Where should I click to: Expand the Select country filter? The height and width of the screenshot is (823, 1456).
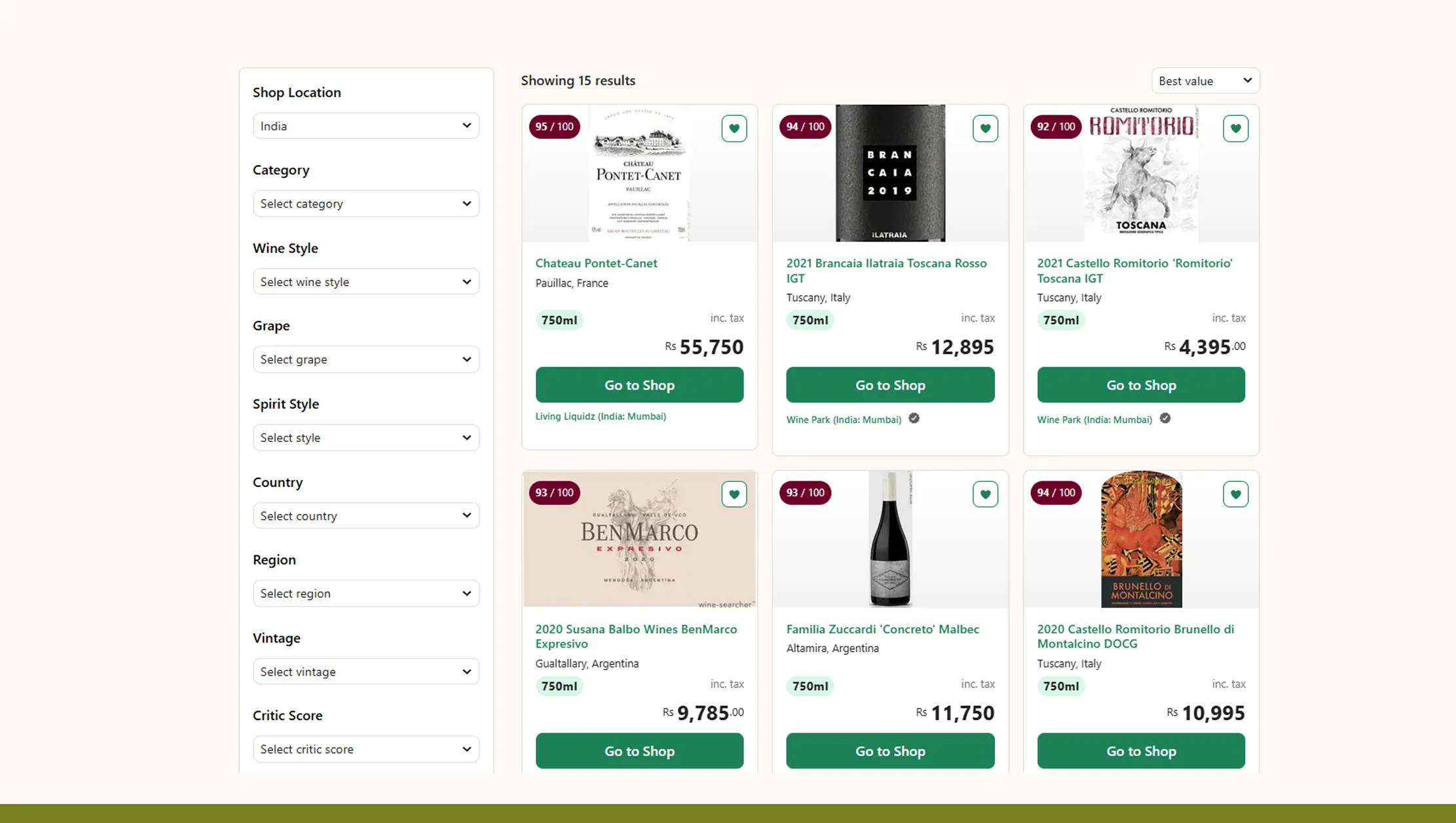(365, 515)
